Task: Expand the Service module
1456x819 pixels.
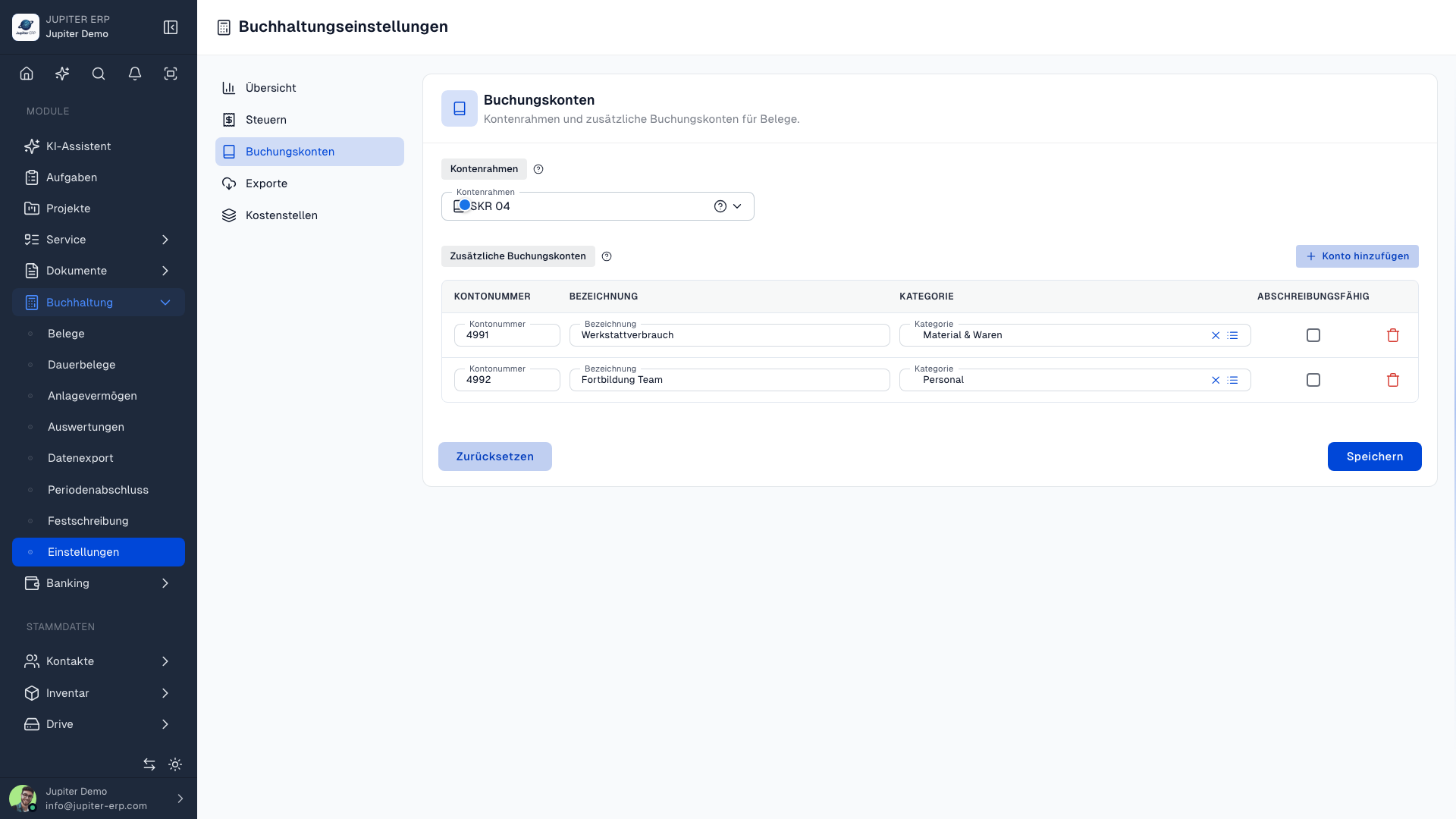Action: click(x=99, y=240)
